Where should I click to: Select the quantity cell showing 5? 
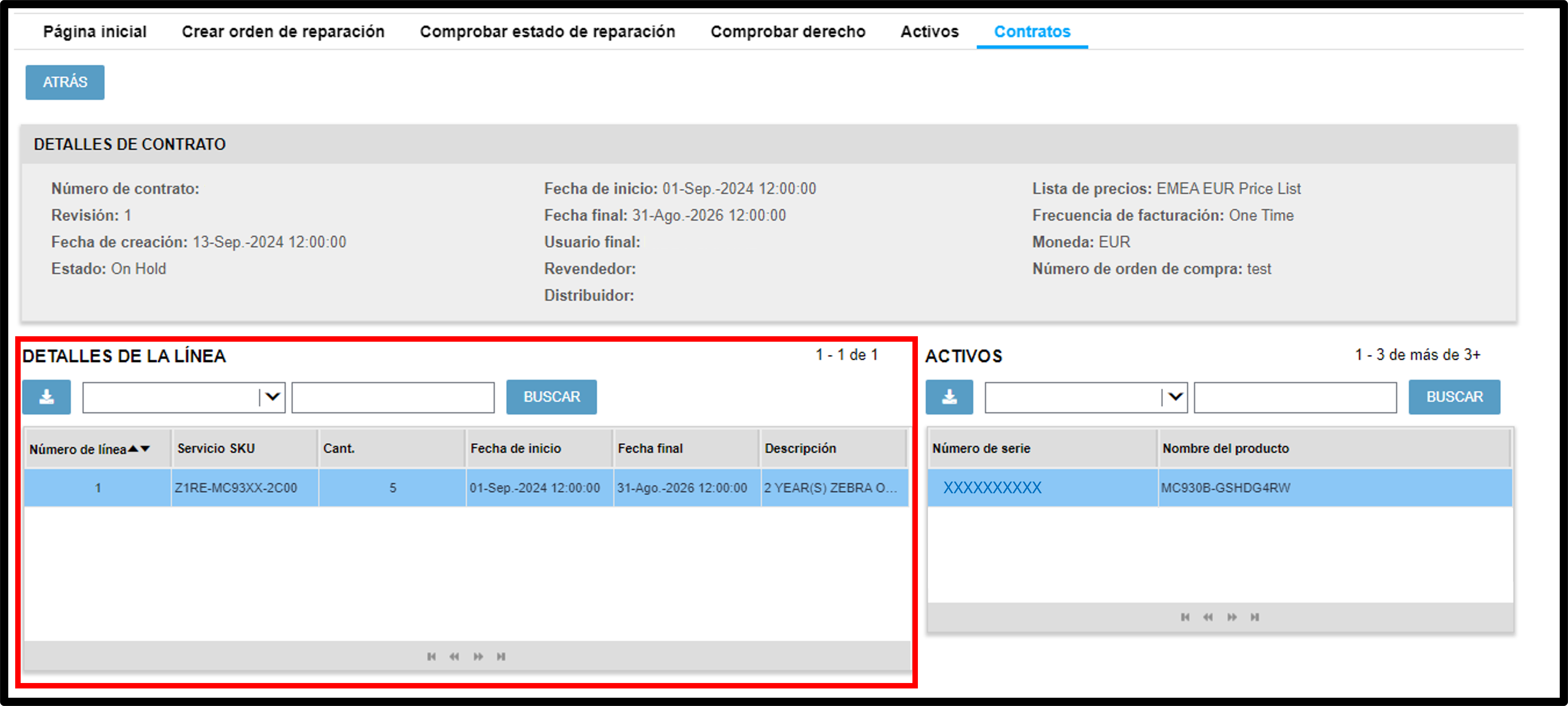(x=392, y=487)
